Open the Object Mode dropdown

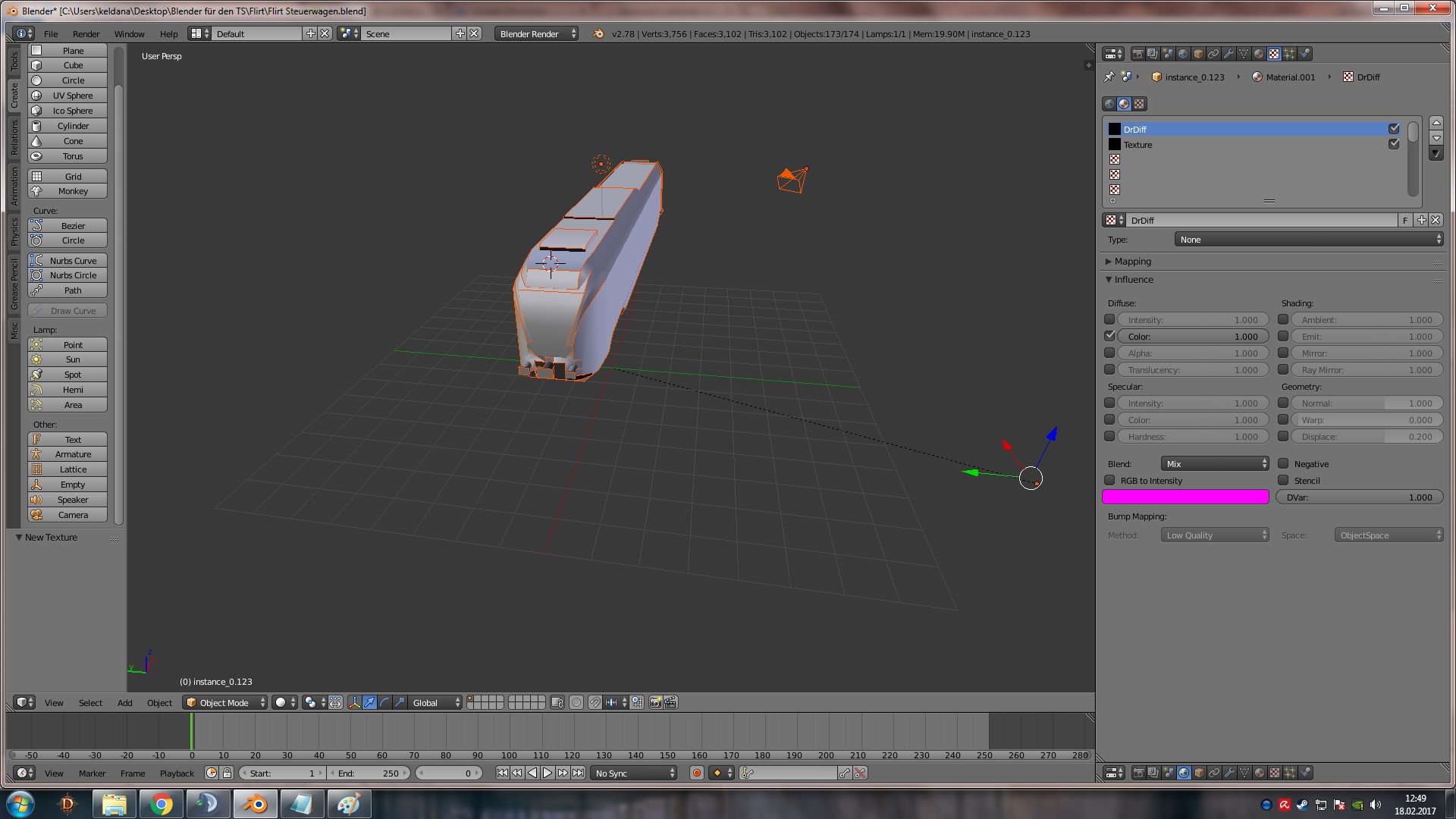point(225,703)
